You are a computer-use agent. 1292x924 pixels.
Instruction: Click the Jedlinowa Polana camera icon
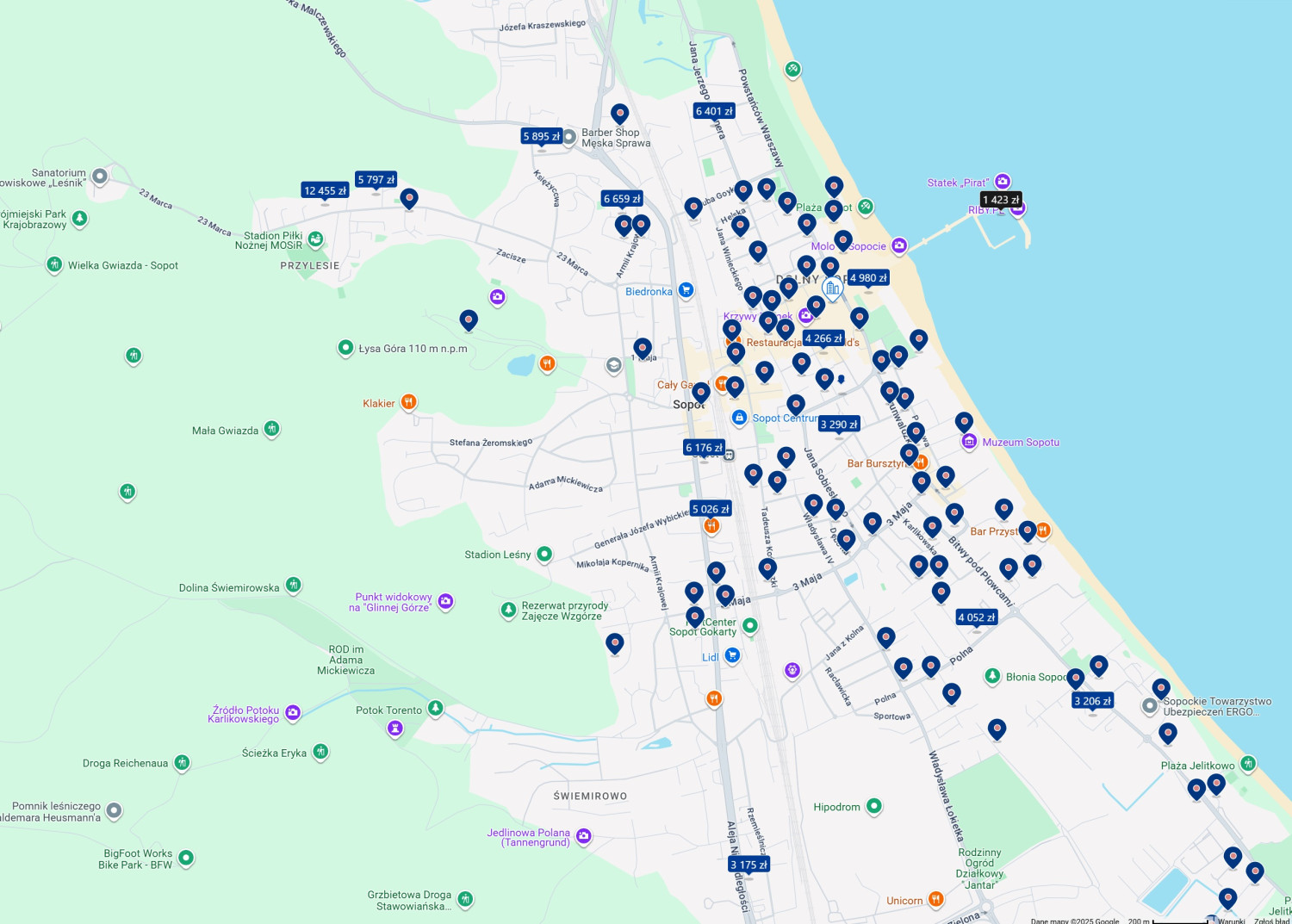[x=583, y=836]
